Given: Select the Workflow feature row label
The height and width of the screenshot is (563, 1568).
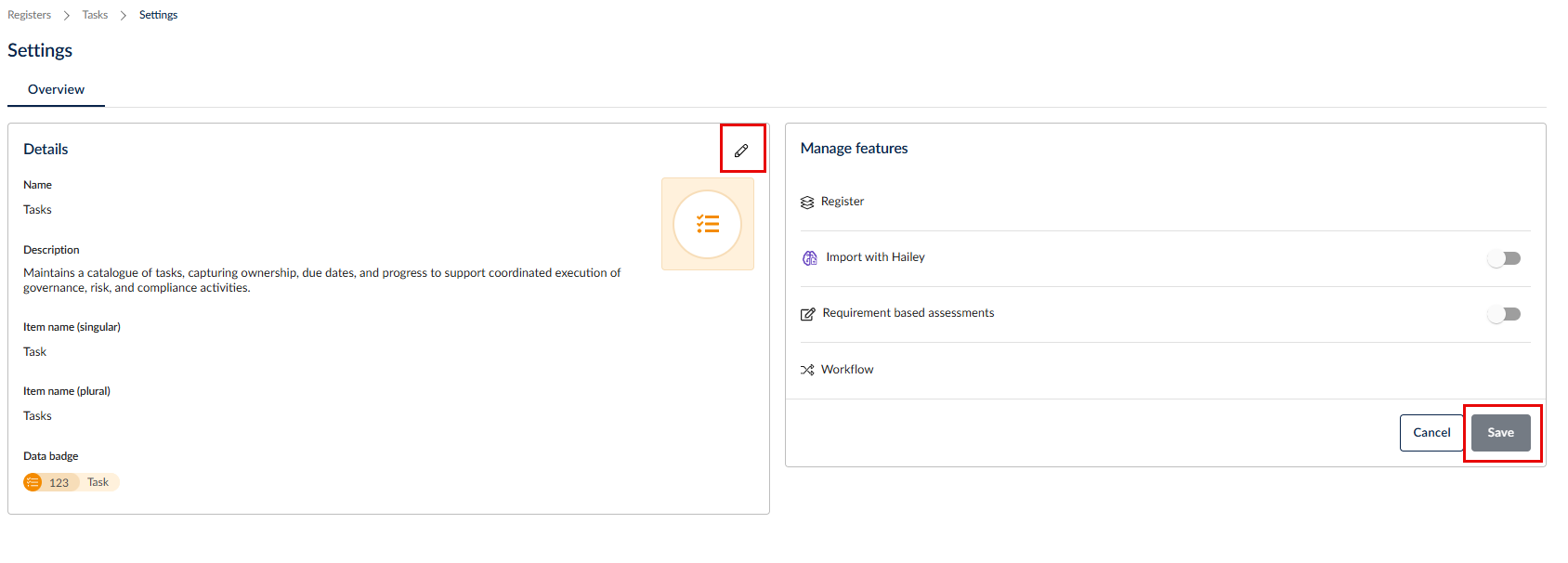Looking at the screenshot, I should pos(847,370).
